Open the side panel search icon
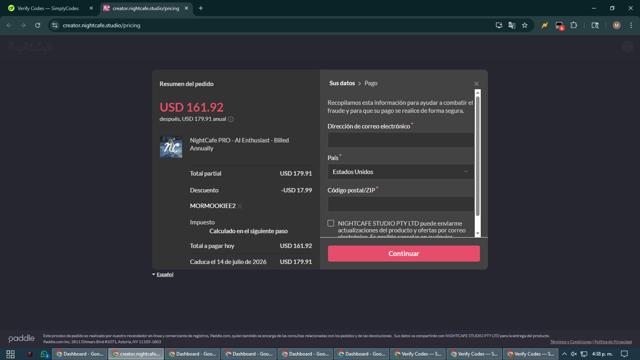This screenshot has height=360, width=640. [x=595, y=25]
